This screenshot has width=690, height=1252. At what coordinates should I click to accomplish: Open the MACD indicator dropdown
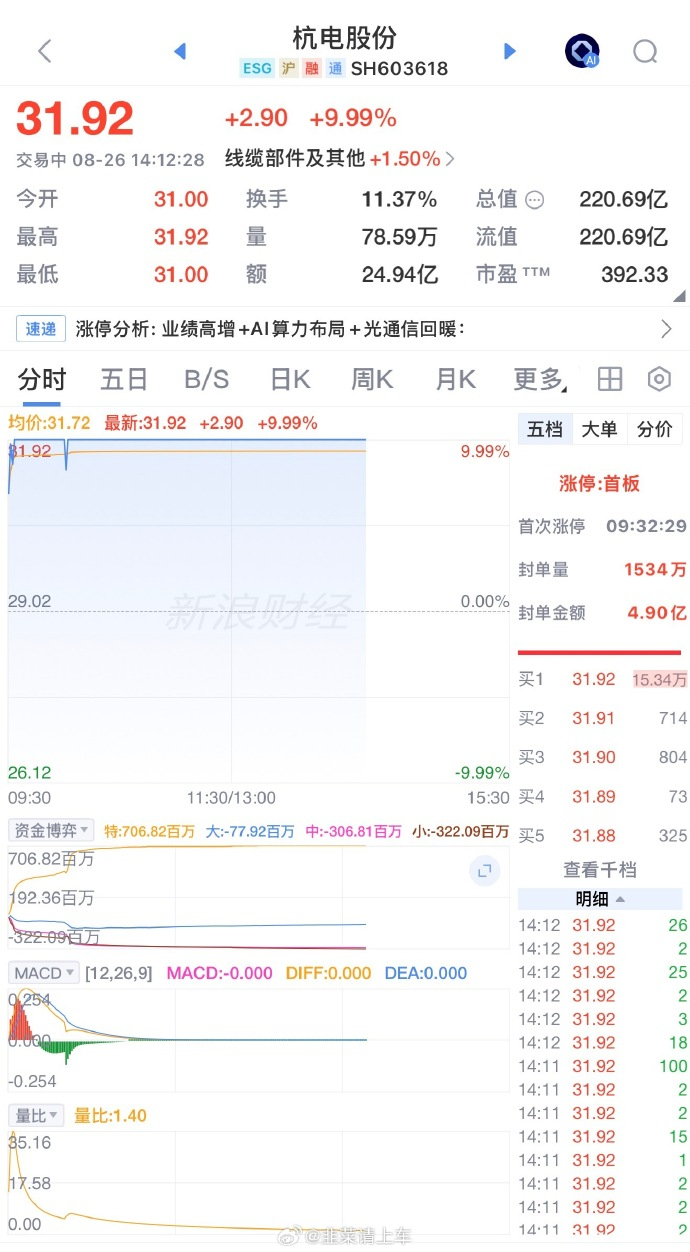(x=44, y=973)
